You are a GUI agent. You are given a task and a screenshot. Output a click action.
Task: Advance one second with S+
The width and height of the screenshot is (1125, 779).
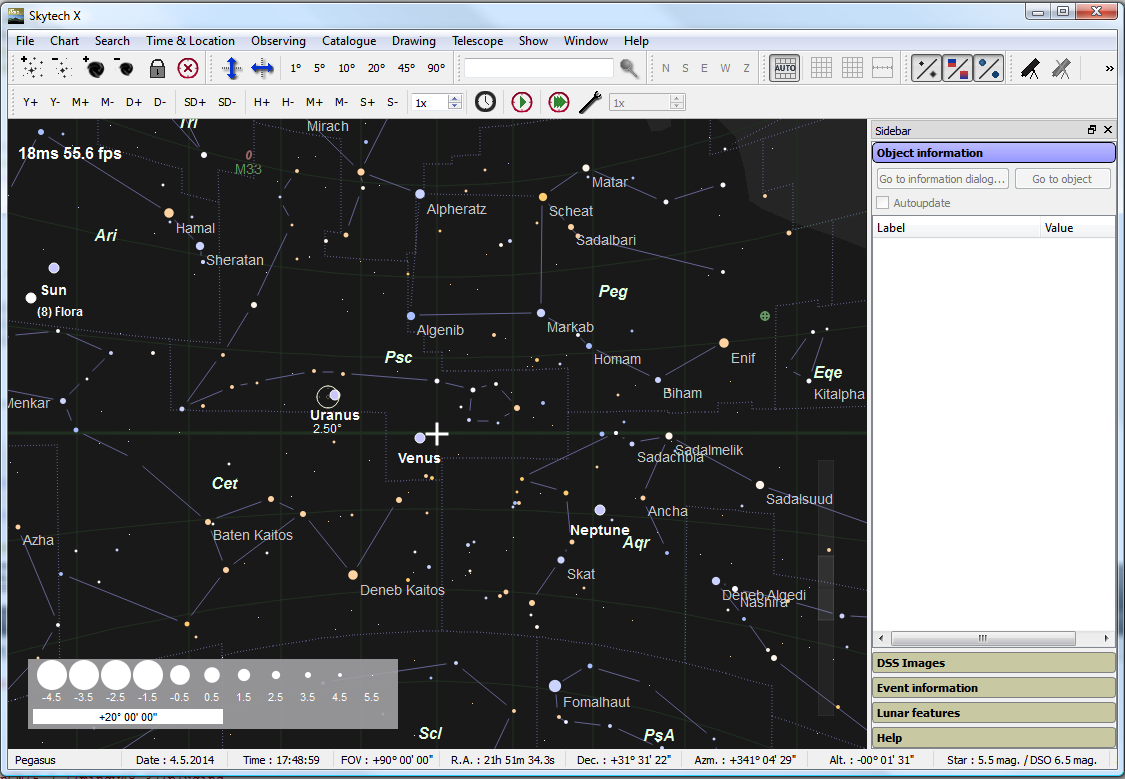point(367,102)
